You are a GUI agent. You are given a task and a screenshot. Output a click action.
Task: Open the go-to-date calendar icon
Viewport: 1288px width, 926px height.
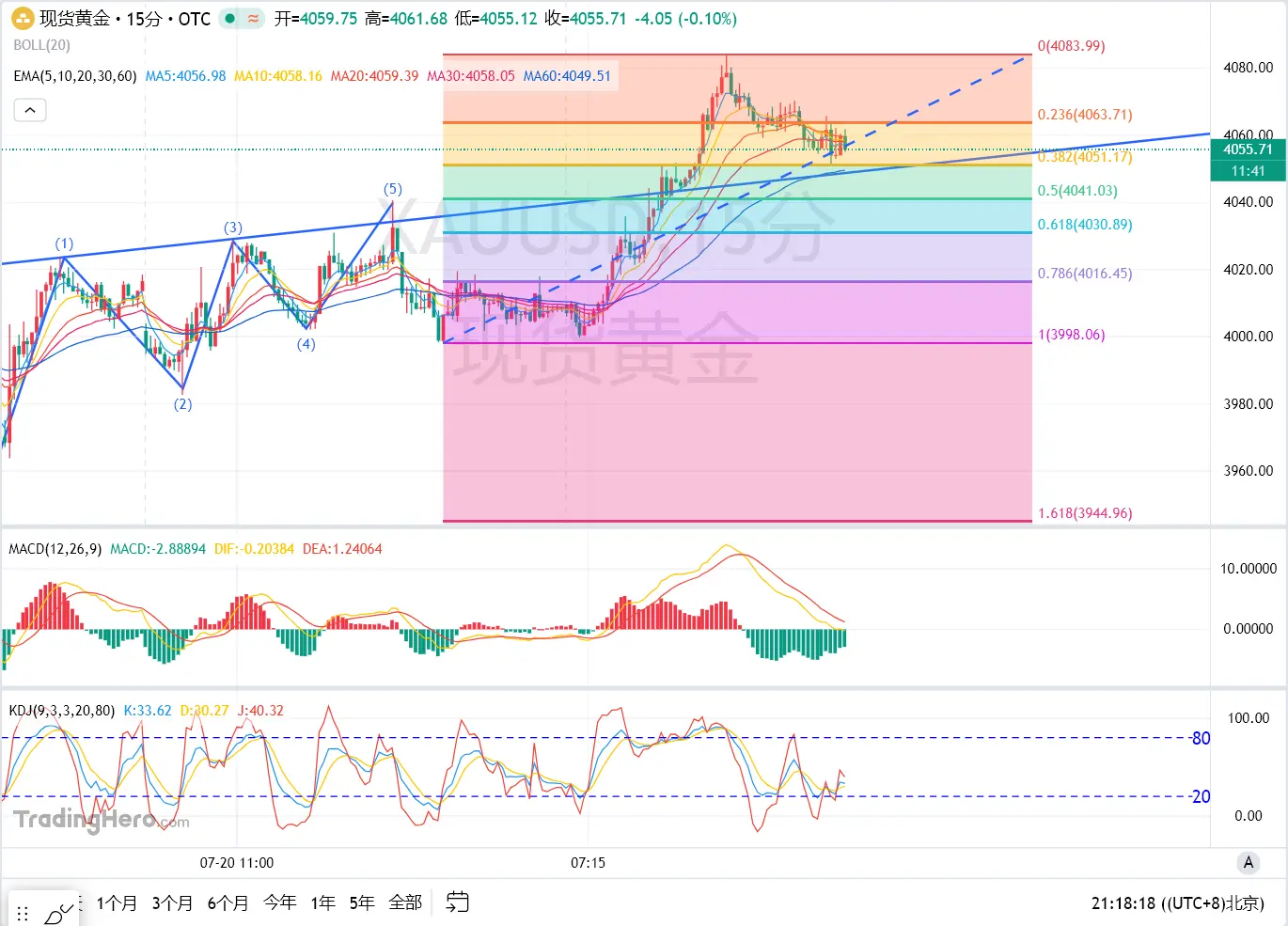coord(457,902)
